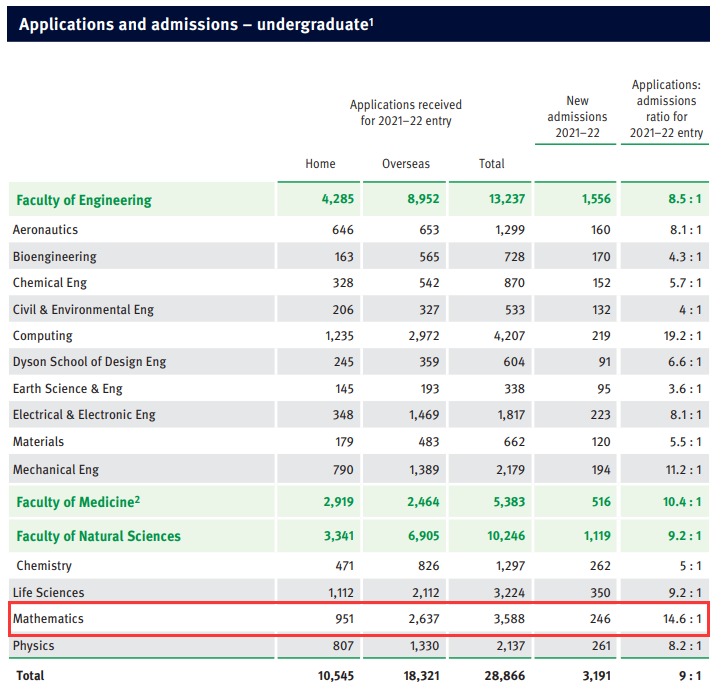Viewport: 714px width, 695px height.
Task: Click the 'Total' column header
Action: 491,164
